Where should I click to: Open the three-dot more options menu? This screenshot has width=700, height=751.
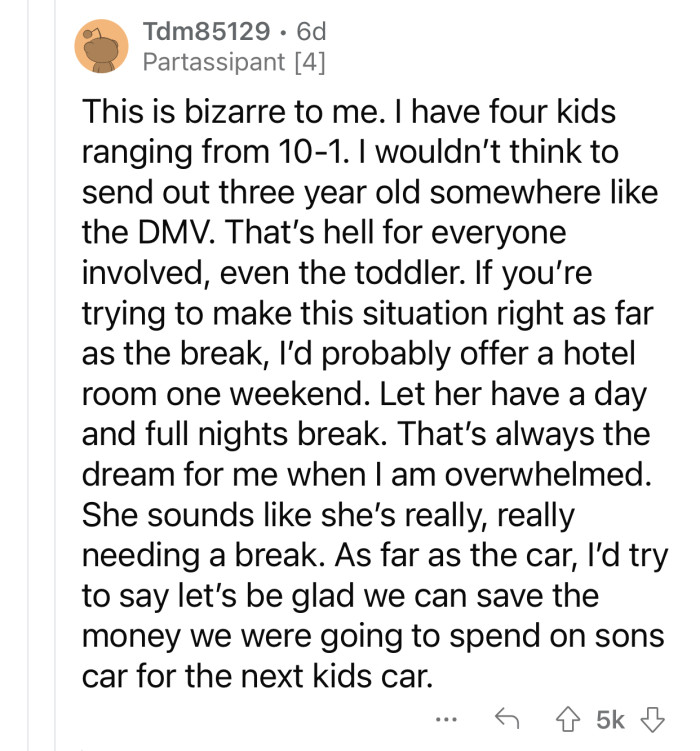coord(446,719)
